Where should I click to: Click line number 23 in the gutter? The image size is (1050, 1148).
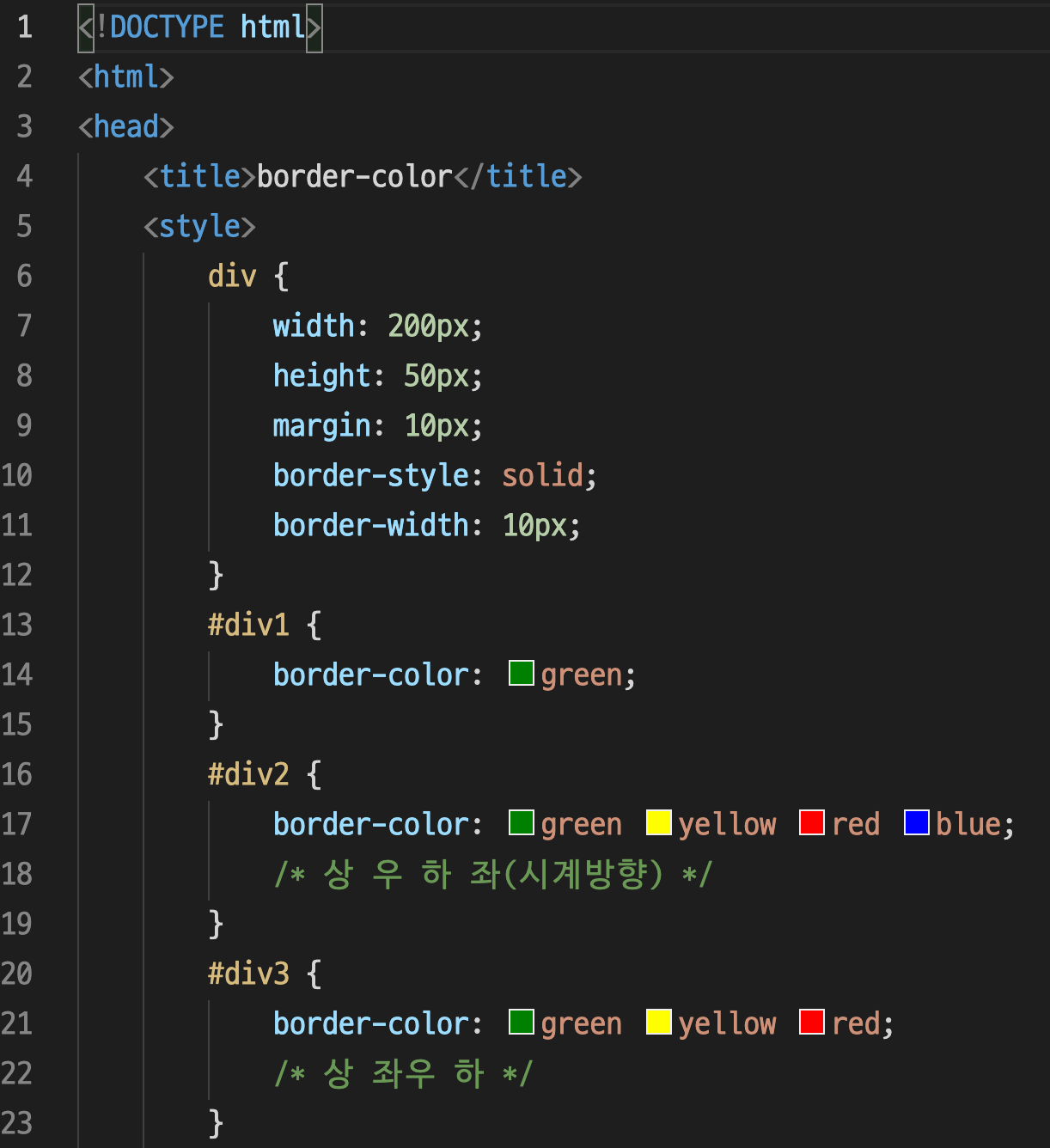(17, 1123)
